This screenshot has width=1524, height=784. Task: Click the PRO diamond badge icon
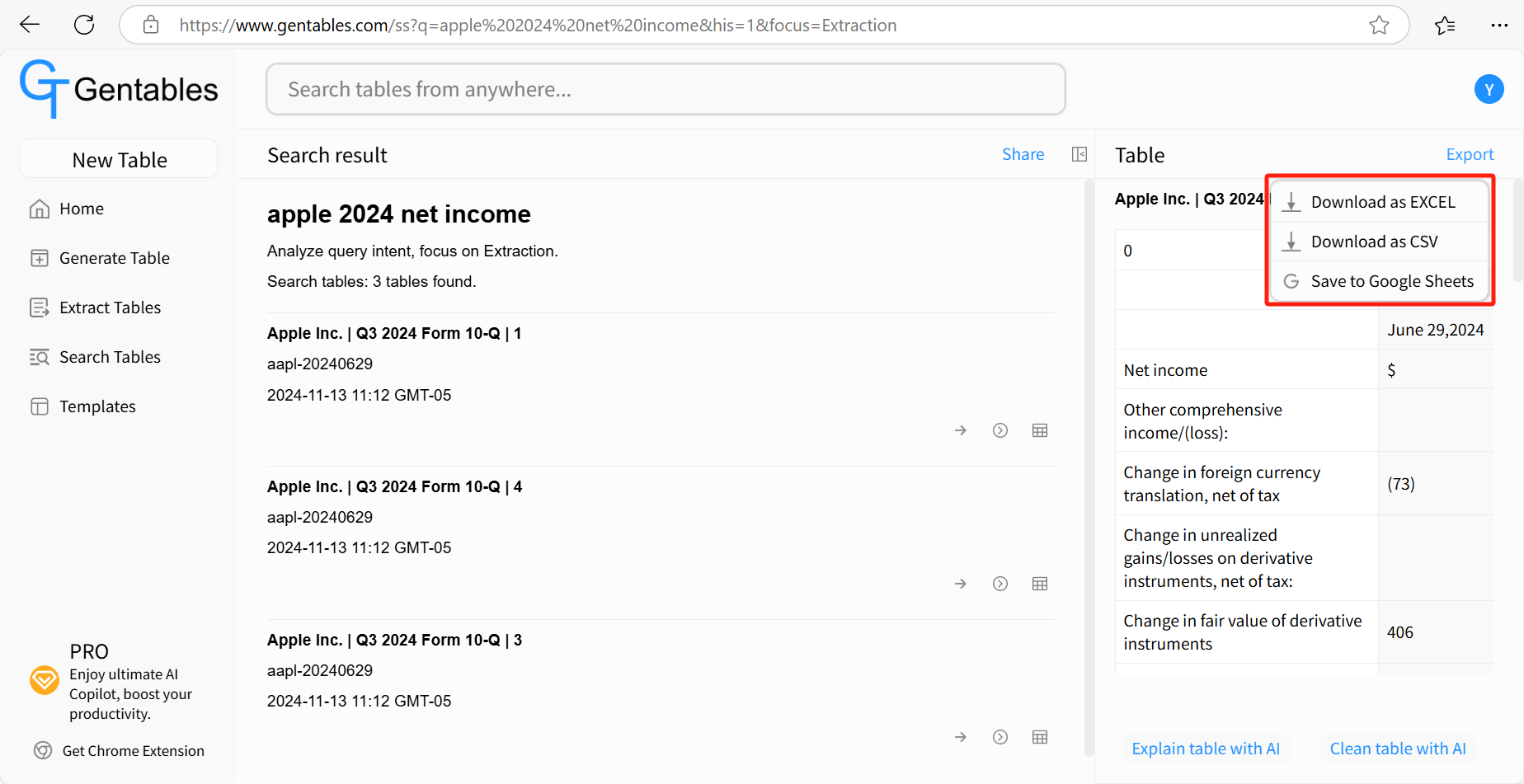[45, 681]
